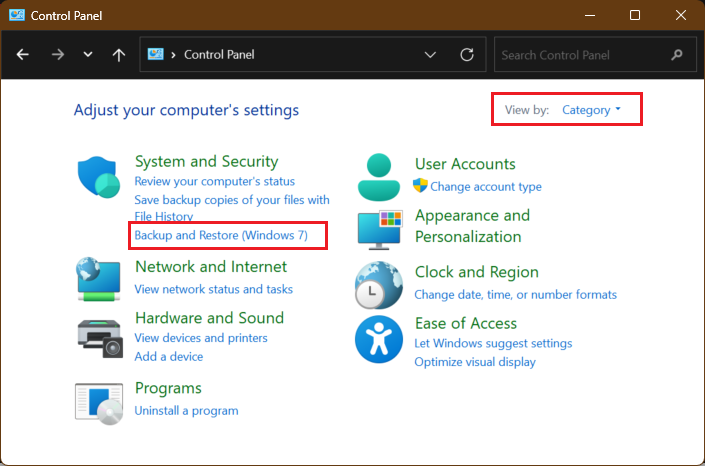This screenshot has width=705, height=466.
Task: Click the UAC shield icon beside Change account type
Action: click(x=420, y=185)
